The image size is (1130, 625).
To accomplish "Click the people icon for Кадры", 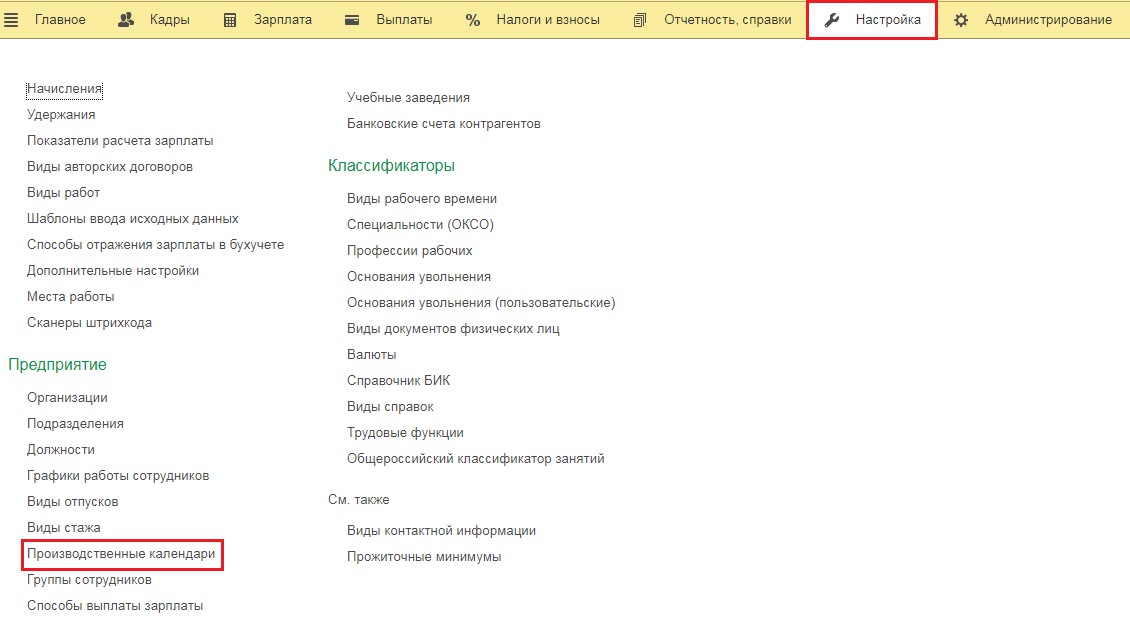I will tap(126, 20).
